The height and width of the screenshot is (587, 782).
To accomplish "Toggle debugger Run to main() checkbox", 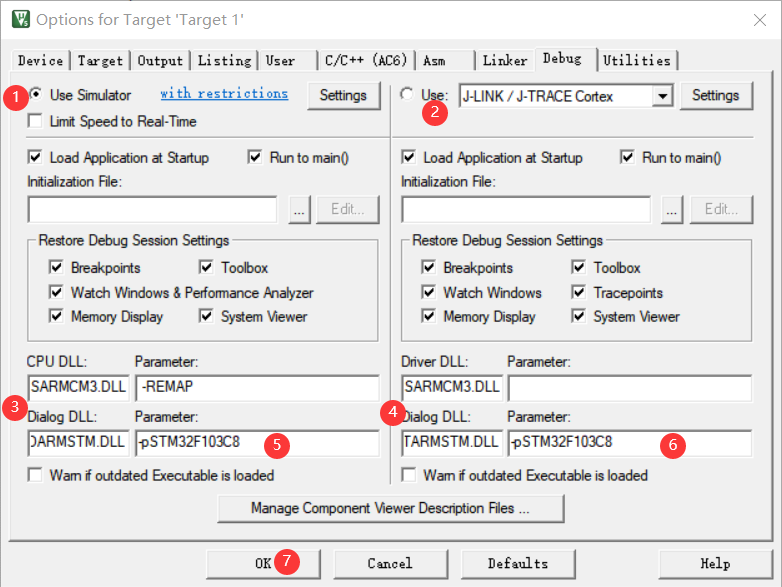I will pyautogui.click(x=627, y=158).
